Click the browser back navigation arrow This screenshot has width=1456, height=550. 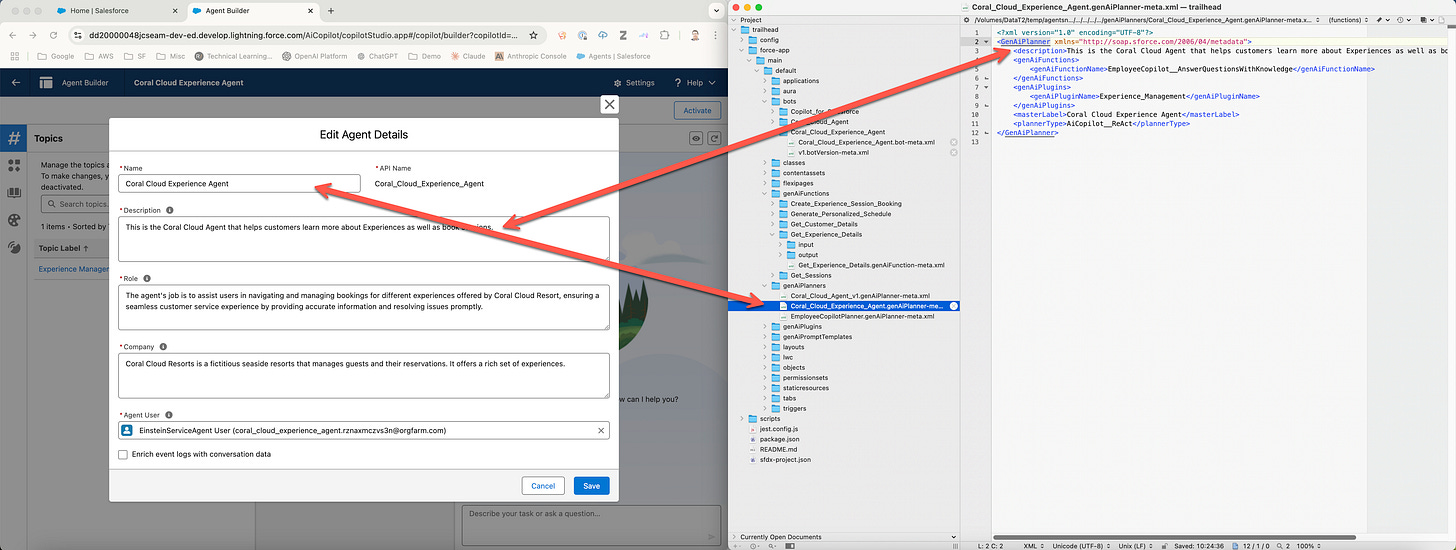[14, 34]
